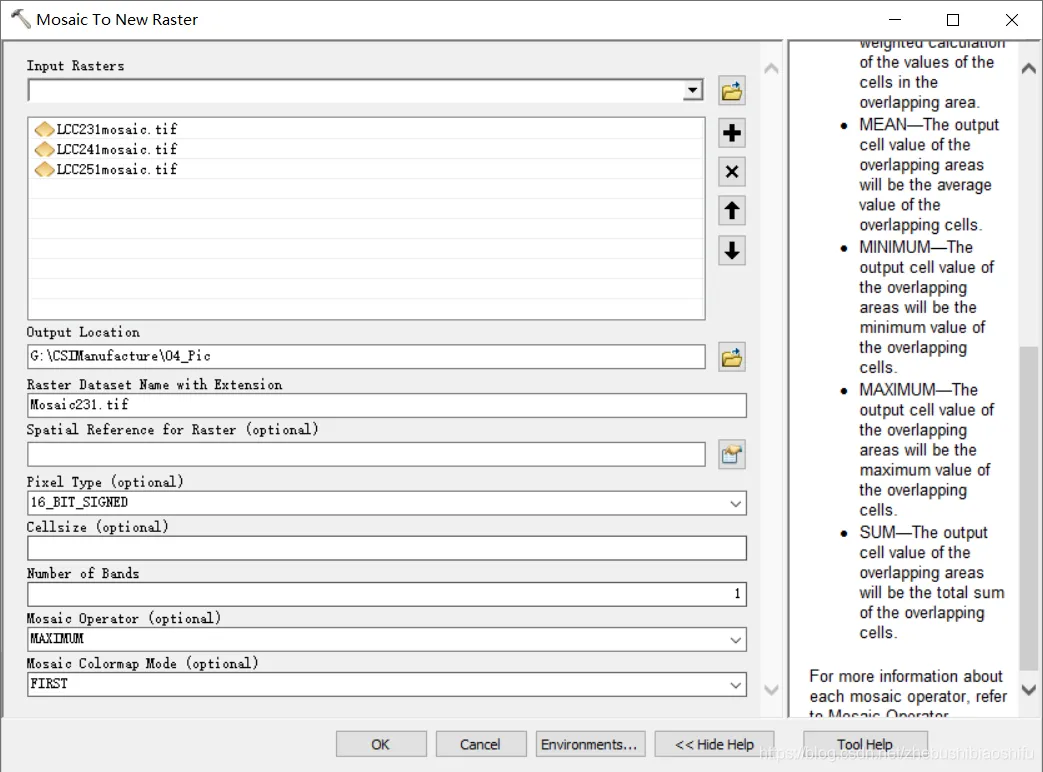Image resolution: width=1043 pixels, height=772 pixels.
Task: Select LCC251mosaic.tif in the raster list
Action: [116, 169]
